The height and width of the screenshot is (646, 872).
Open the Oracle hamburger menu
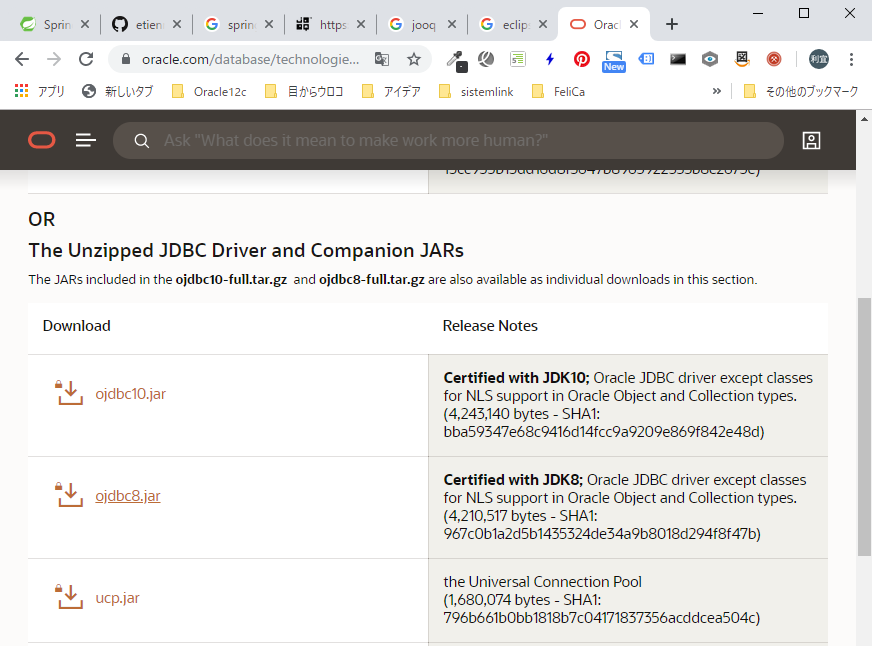(86, 140)
